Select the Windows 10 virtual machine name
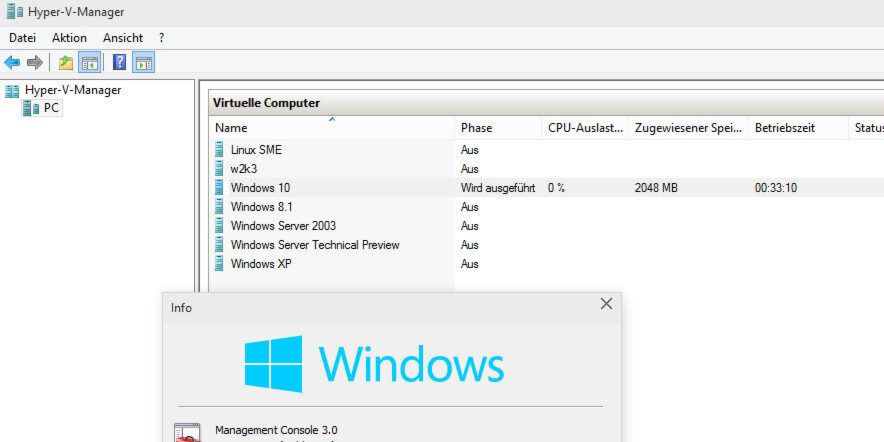Image resolution: width=884 pixels, height=442 pixels. coord(260,188)
